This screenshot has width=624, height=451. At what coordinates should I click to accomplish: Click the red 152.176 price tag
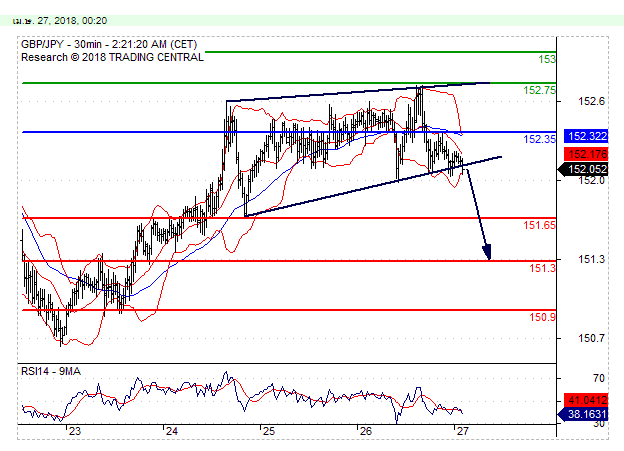click(x=586, y=154)
